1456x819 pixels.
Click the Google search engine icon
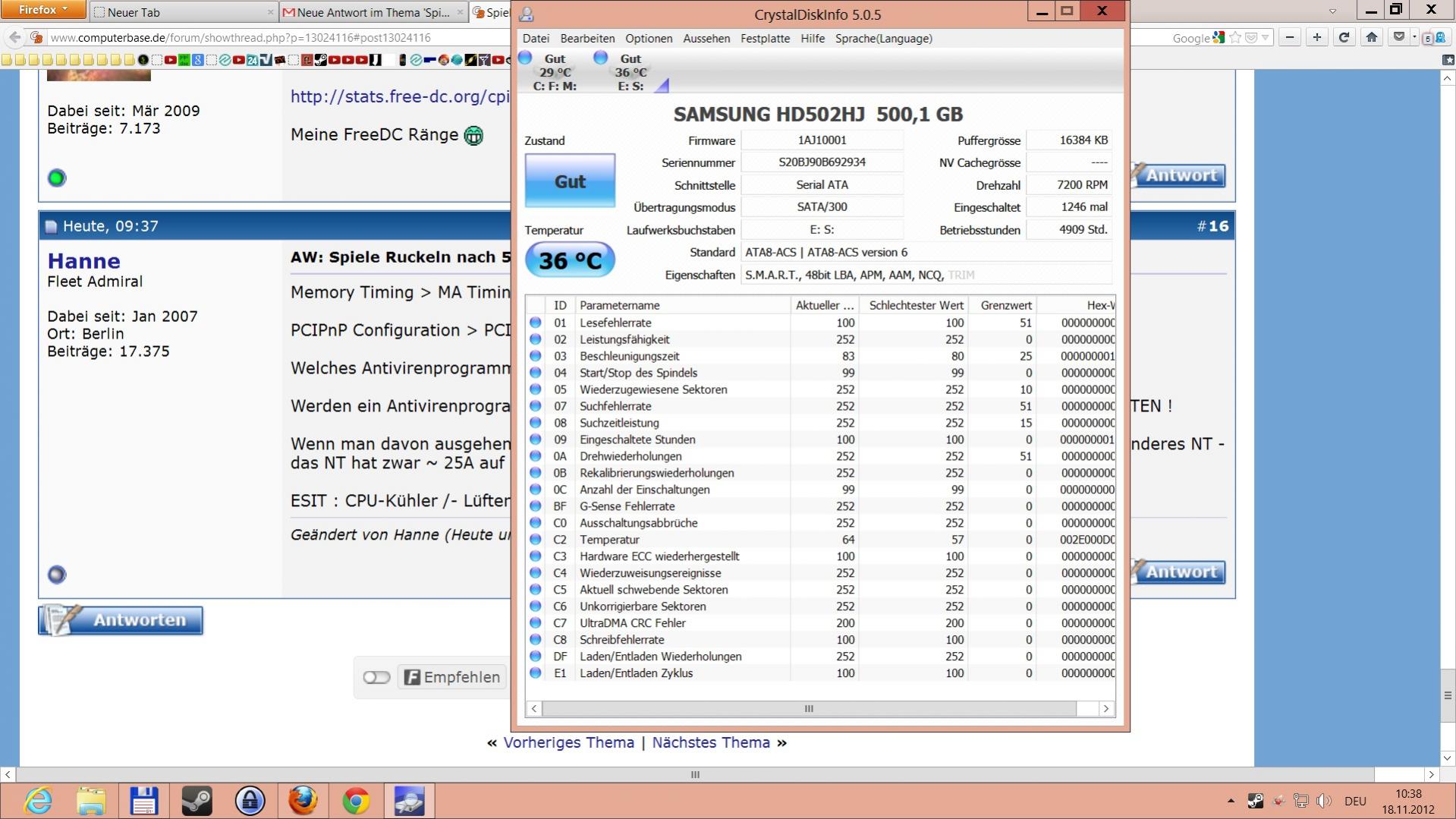pos(1219,37)
